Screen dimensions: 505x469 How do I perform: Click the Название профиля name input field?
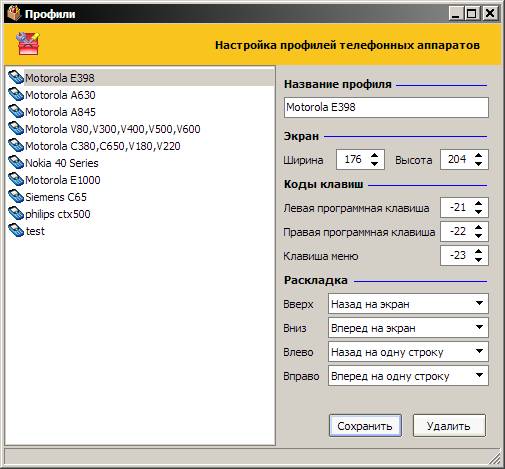click(x=386, y=107)
